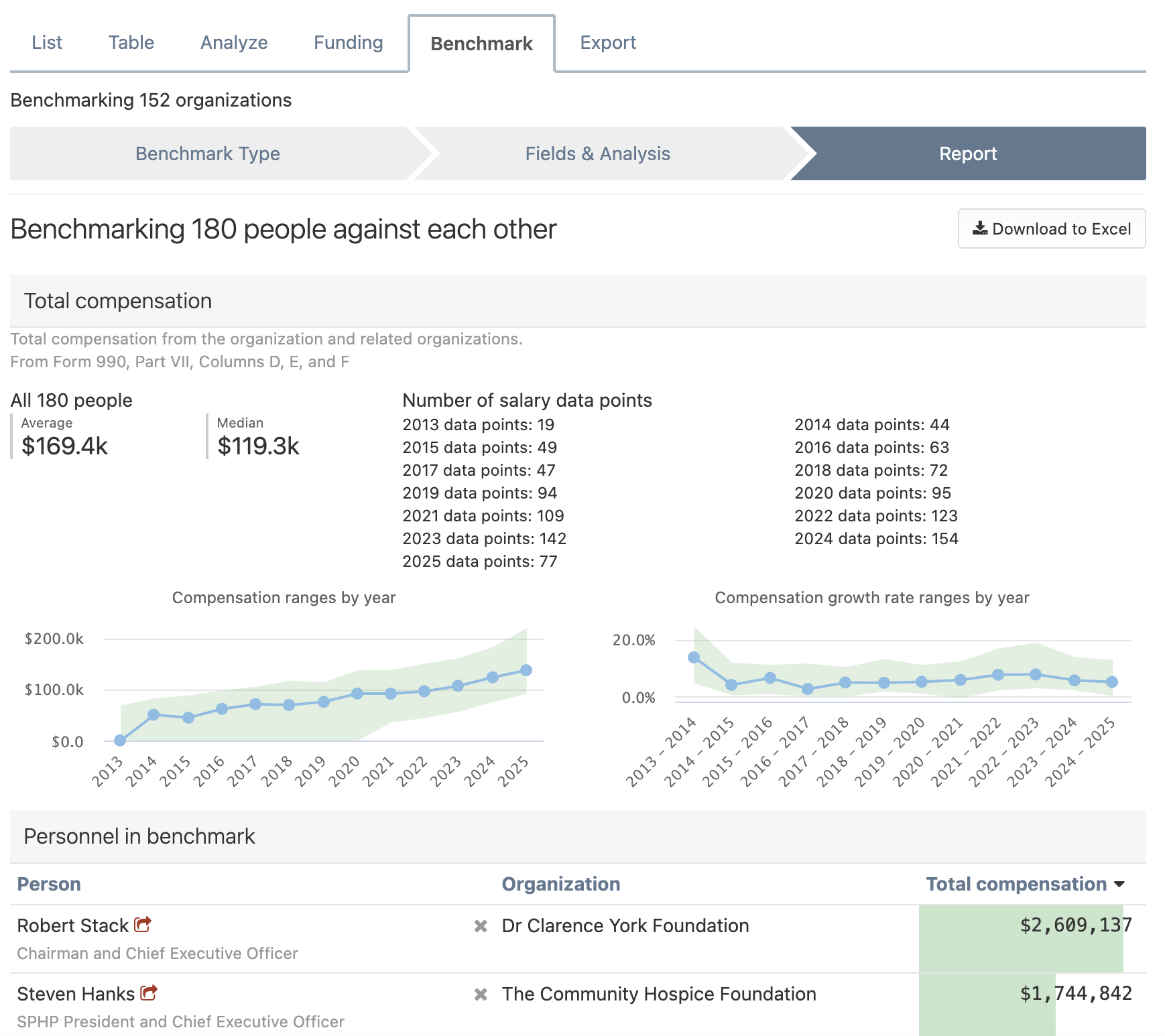The width and height of the screenshot is (1165, 1036).
Task: Select the '2016 data points: 63' text
Action: (x=872, y=448)
